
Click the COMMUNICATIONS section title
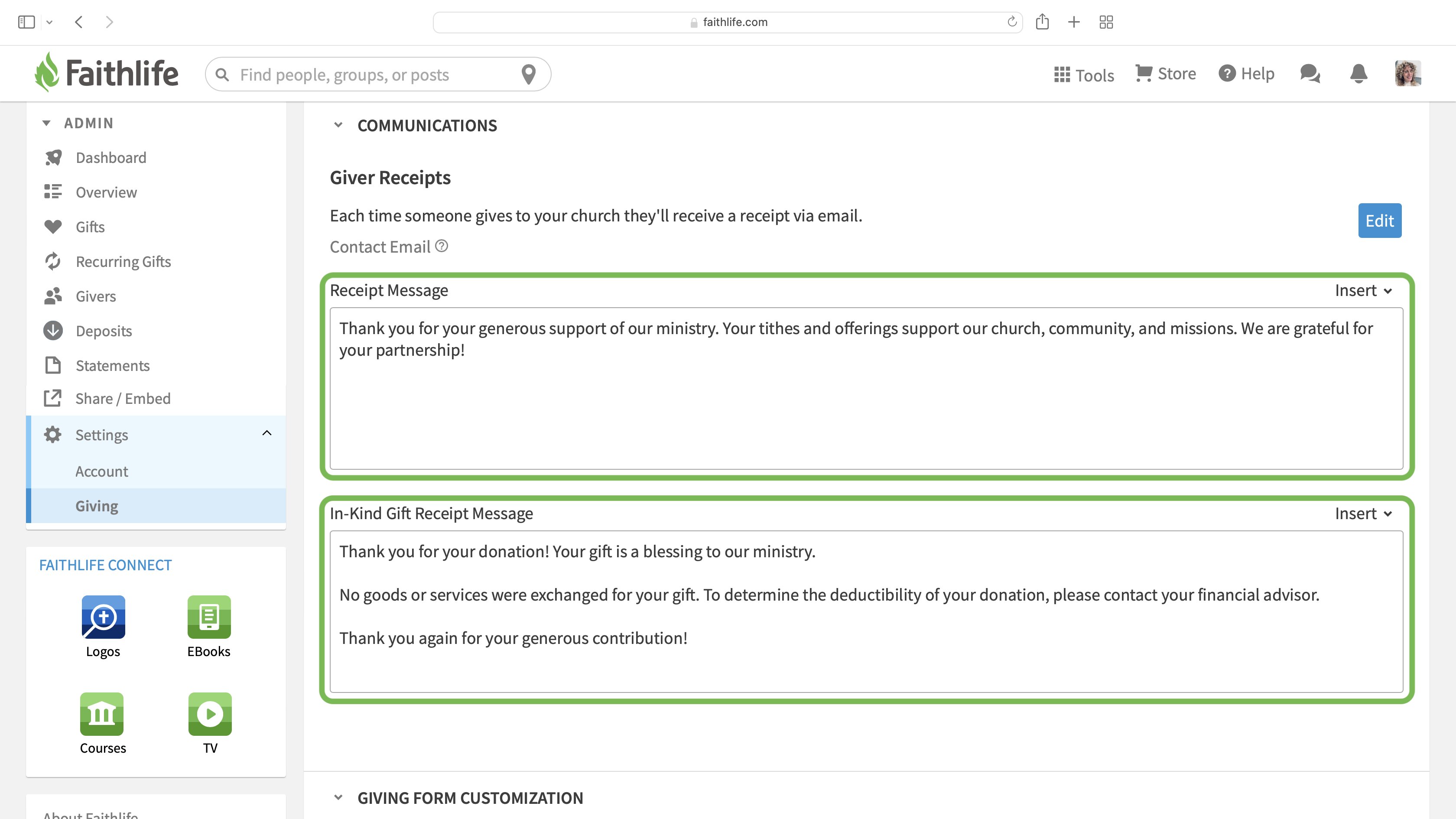pyautogui.click(x=427, y=126)
